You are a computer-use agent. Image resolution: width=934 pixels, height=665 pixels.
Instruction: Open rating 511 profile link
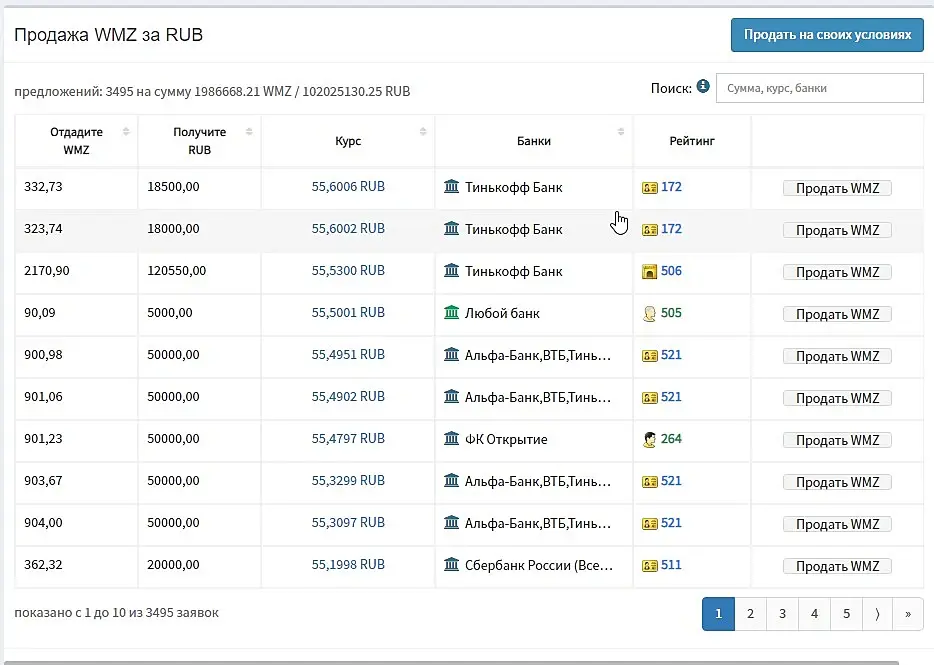pos(671,564)
